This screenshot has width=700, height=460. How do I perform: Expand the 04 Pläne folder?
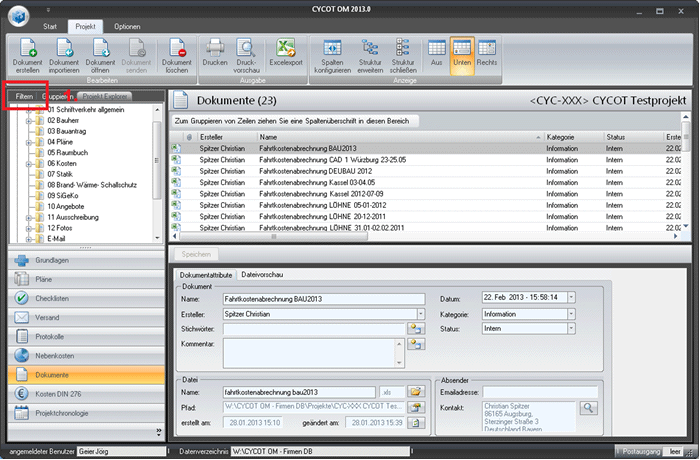pyautogui.click(x=28, y=142)
